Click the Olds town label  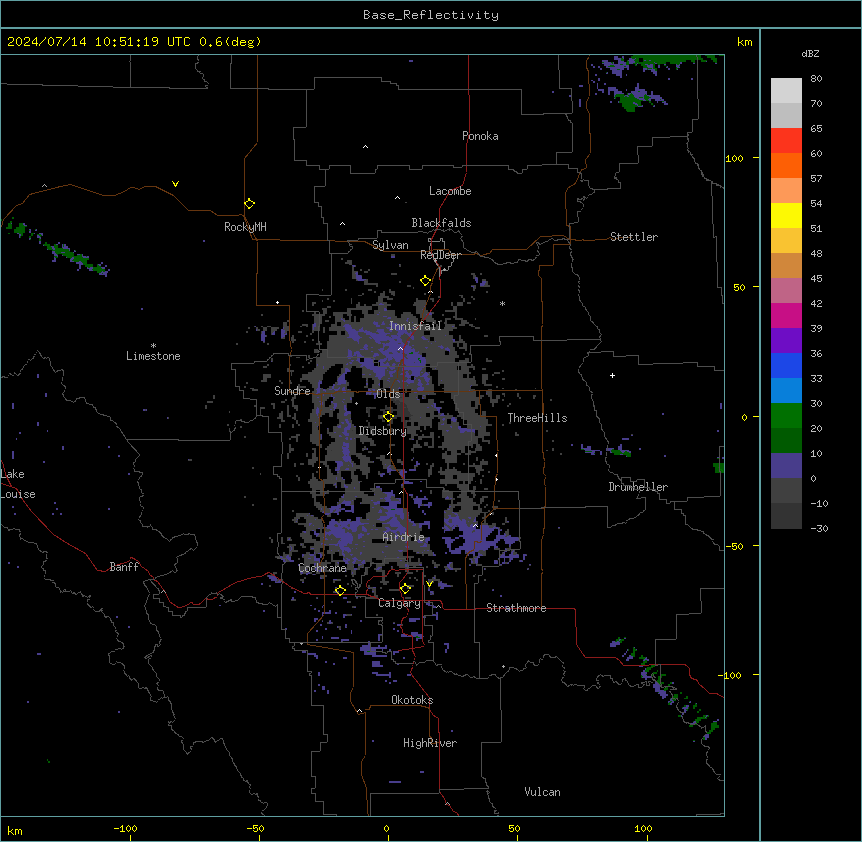tap(388, 394)
